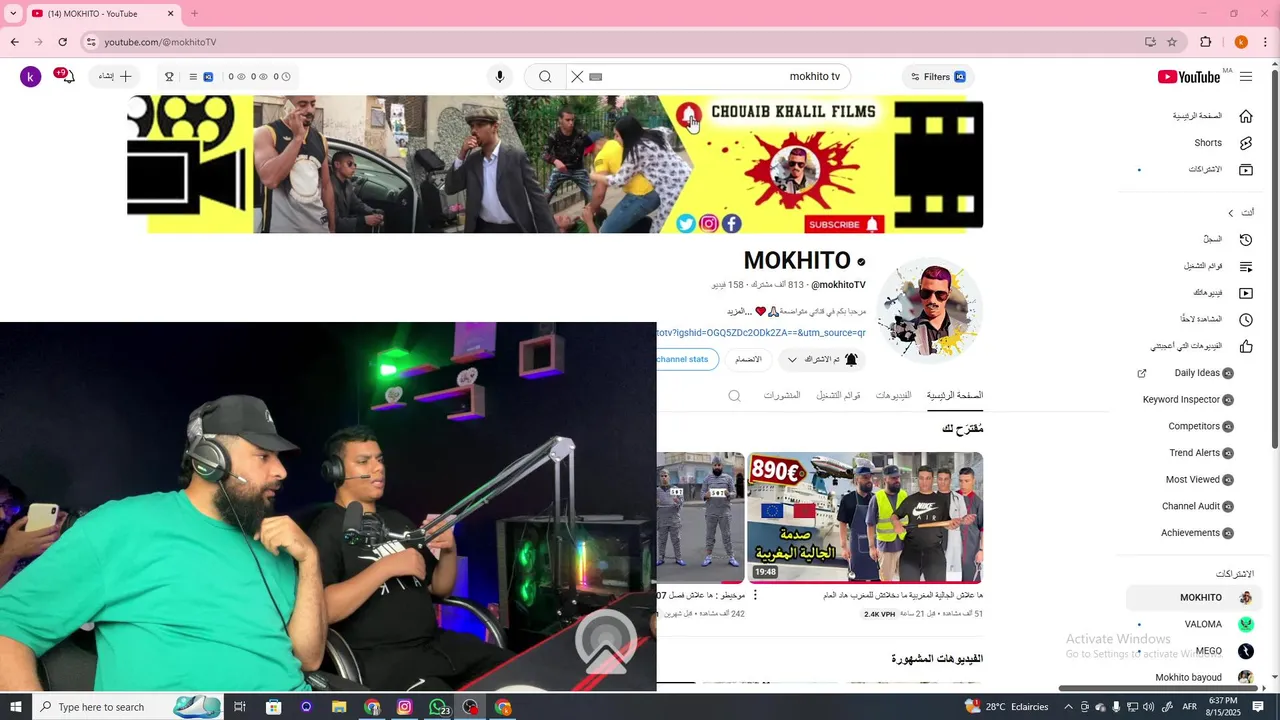This screenshot has width=1280, height=720.
Task: Select the channel Playlists tab
Action: click(838, 396)
